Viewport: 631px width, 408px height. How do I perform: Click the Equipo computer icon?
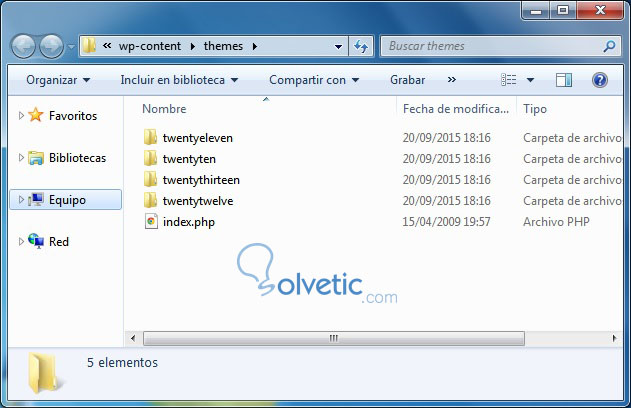pos(36,199)
